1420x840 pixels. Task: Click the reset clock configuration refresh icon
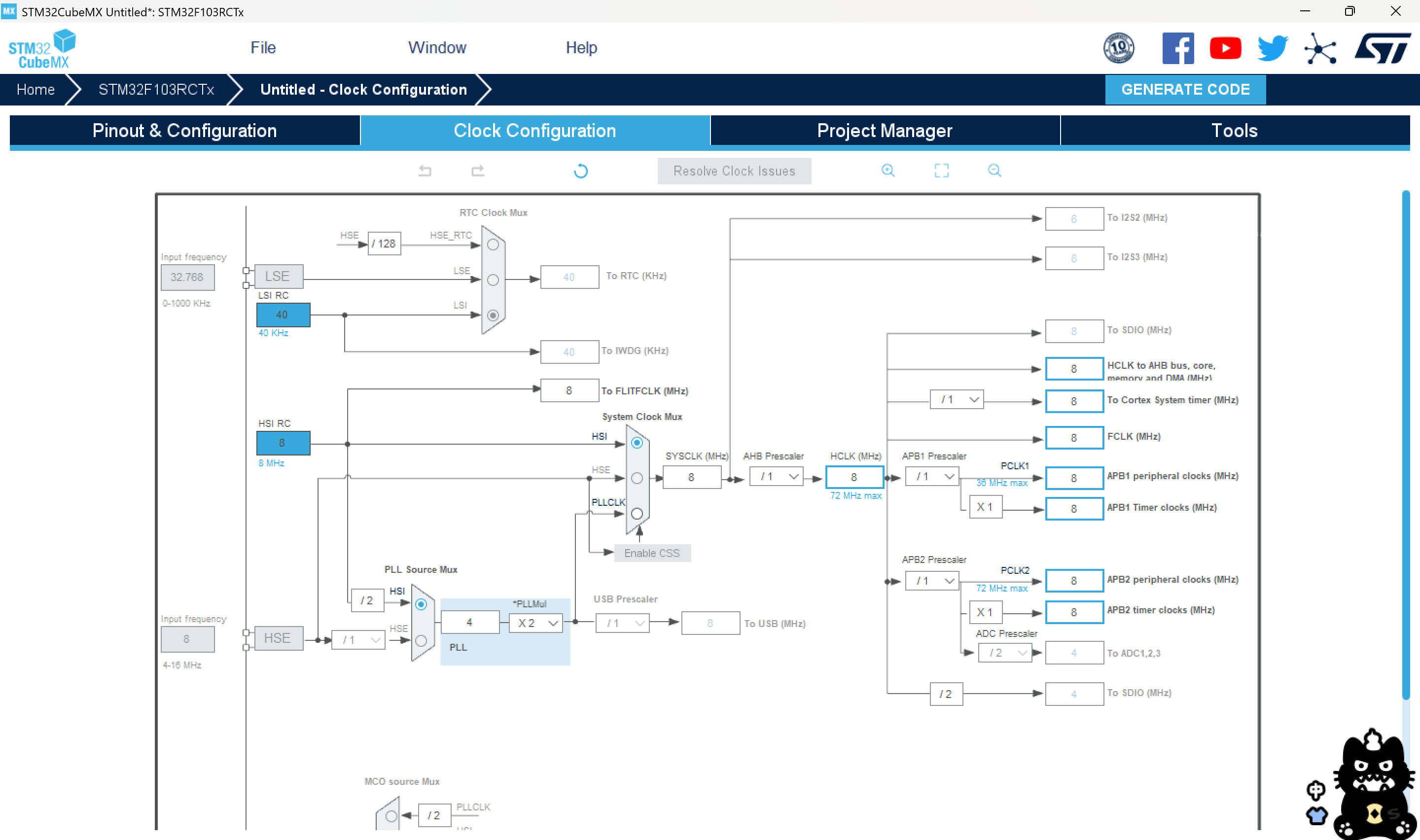tap(581, 171)
